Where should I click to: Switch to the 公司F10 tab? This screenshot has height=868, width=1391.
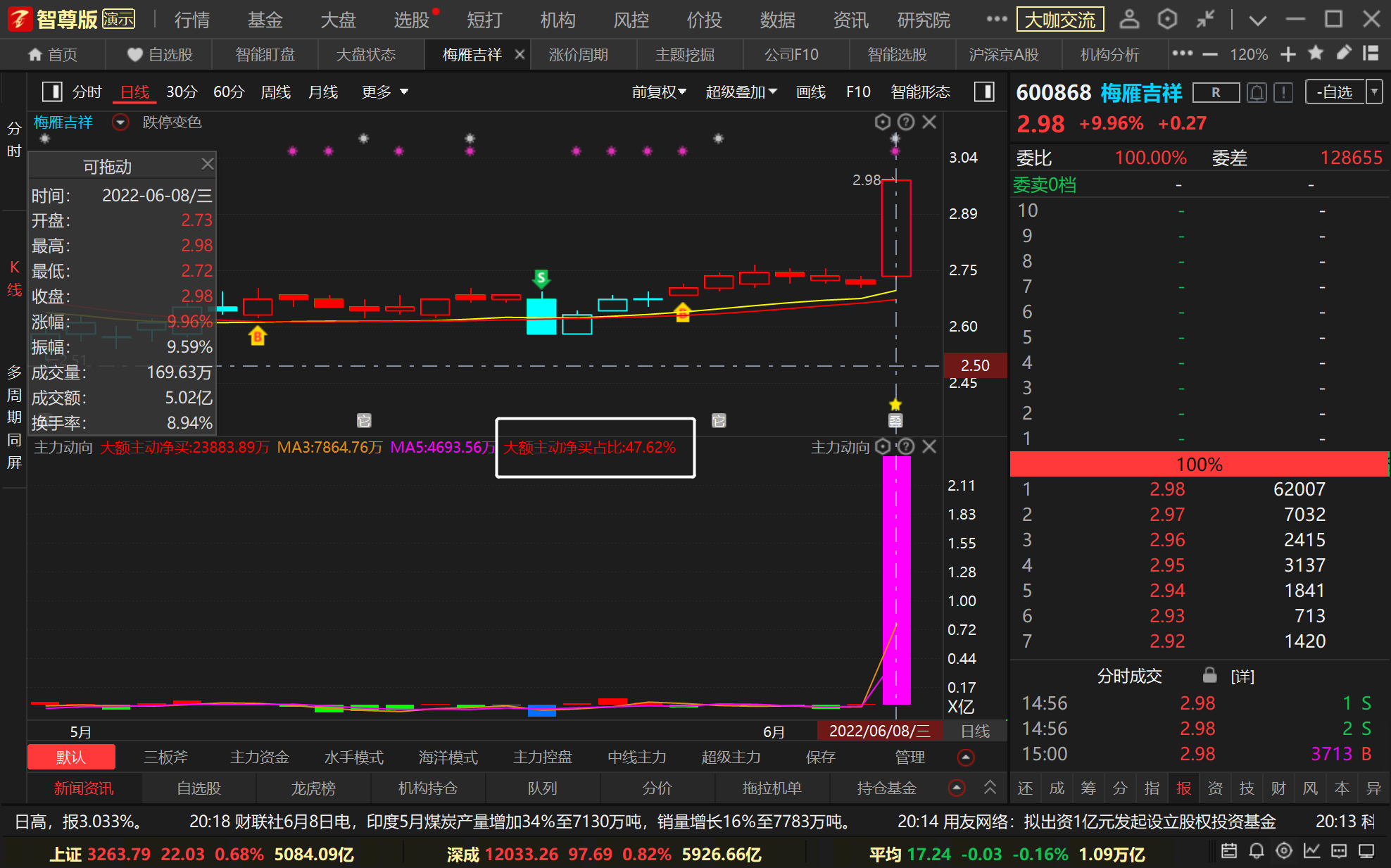(x=791, y=54)
